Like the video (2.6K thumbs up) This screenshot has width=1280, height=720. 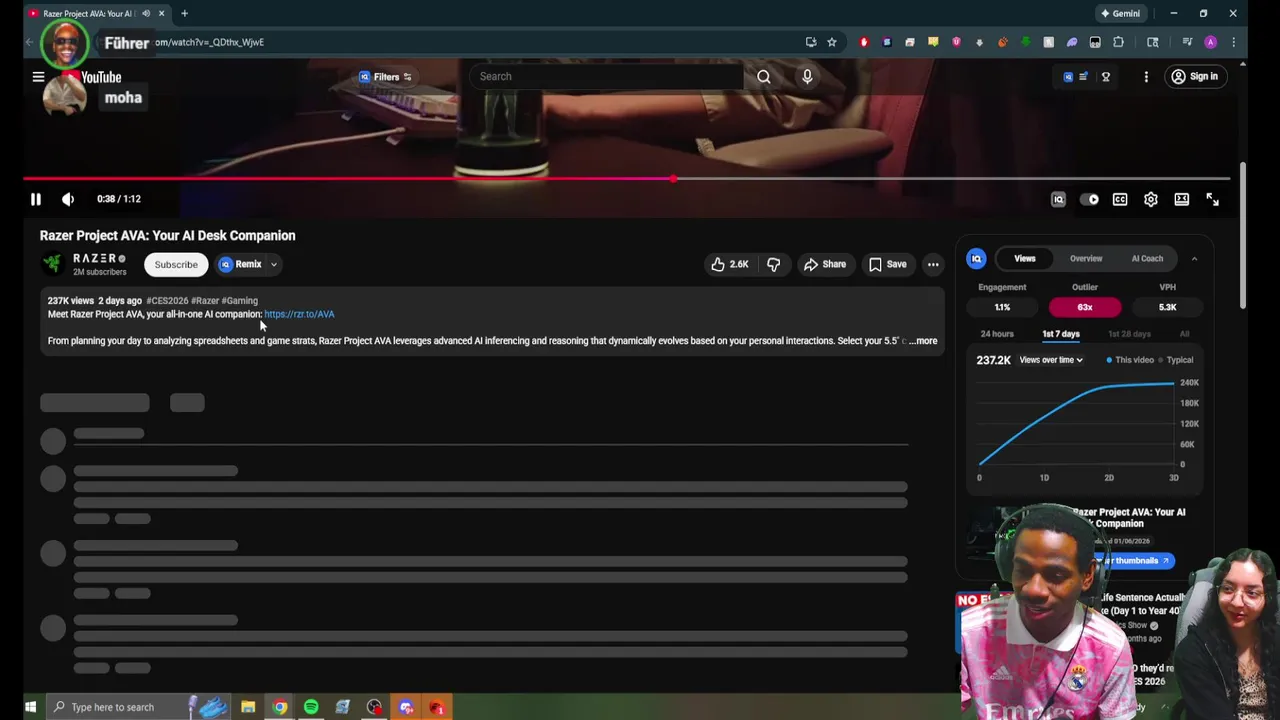point(729,264)
